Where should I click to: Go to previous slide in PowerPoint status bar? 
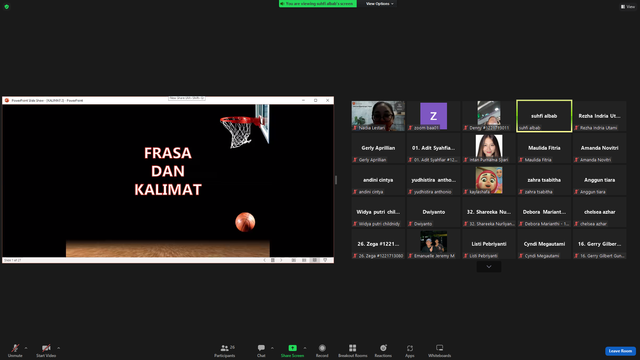point(264,260)
